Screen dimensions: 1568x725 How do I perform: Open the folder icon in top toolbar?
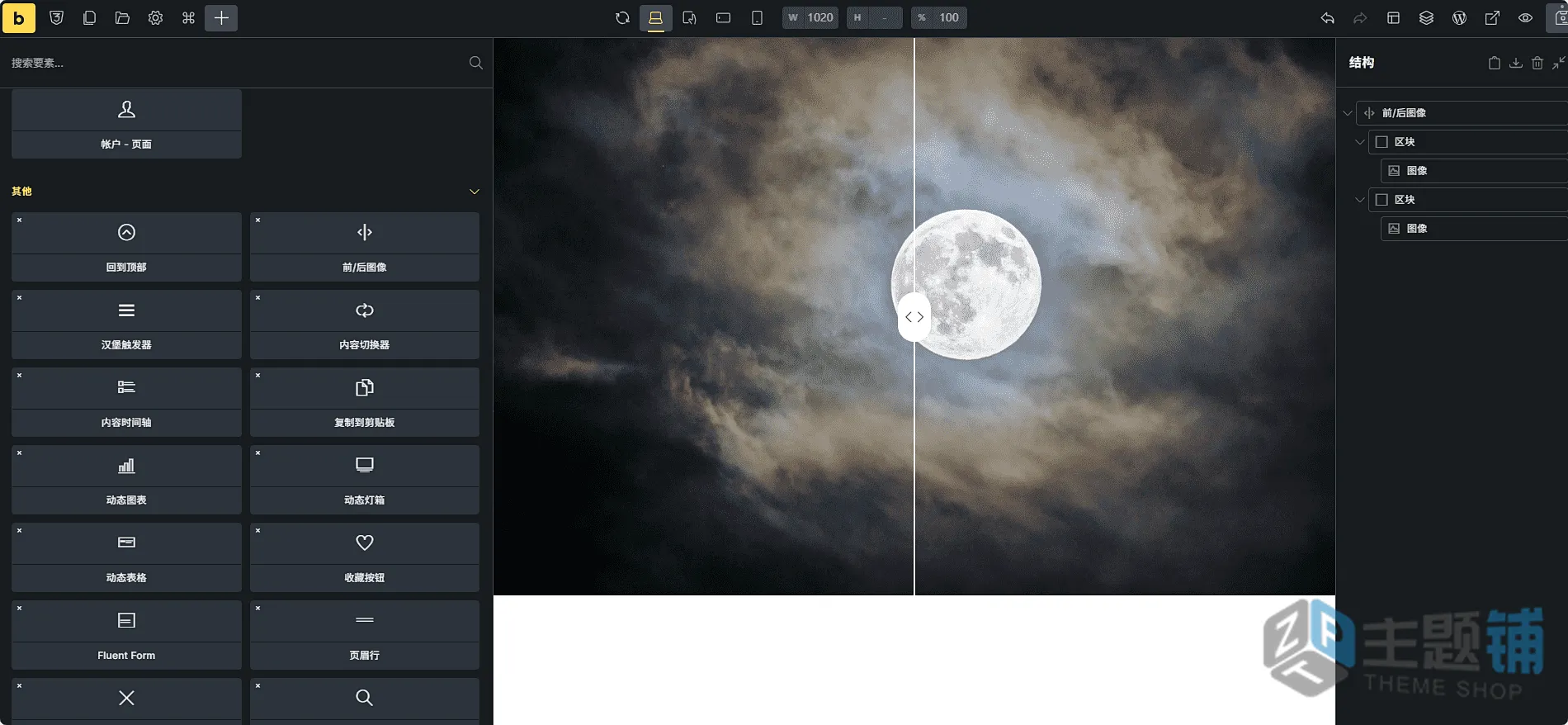pyautogui.click(x=122, y=17)
